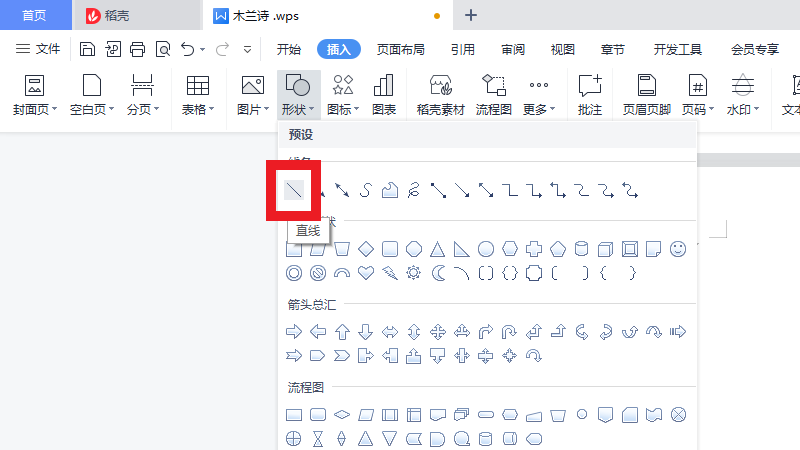Screen dimensions: 800x450
Task: Select the left arrow block shape
Action: click(318, 332)
